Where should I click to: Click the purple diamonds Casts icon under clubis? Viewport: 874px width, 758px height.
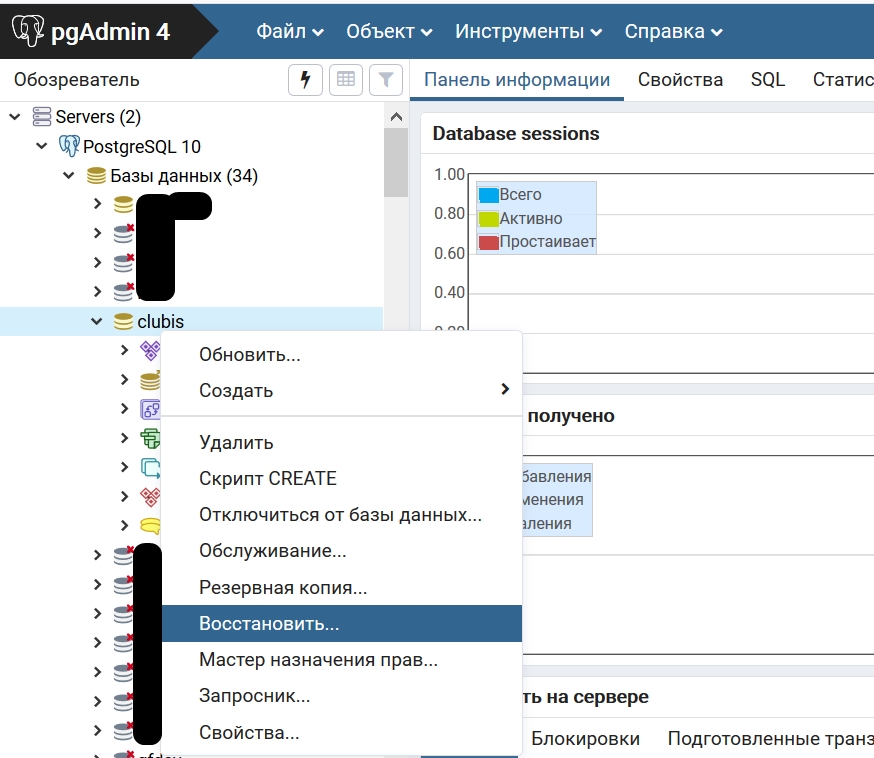click(149, 351)
